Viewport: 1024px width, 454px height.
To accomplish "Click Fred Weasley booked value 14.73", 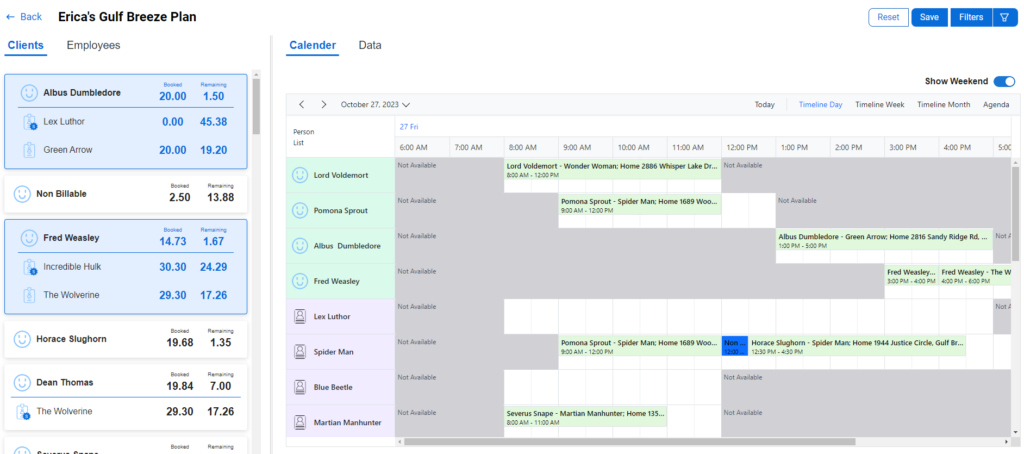I will pyautogui.click(x=173, y=241).
